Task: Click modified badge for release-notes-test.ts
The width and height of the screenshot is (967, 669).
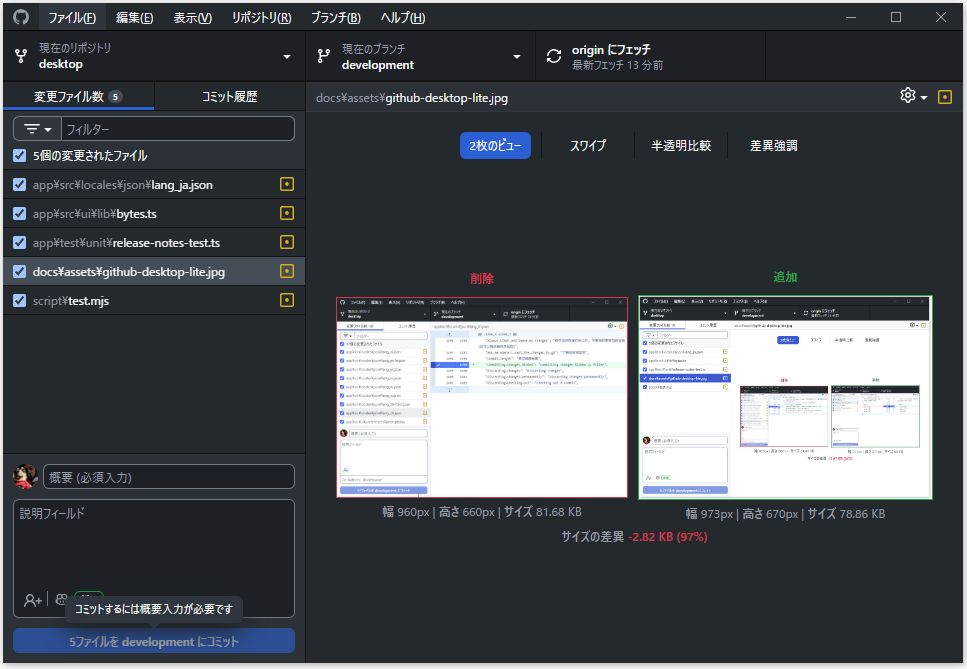Action: pos(287,242)
